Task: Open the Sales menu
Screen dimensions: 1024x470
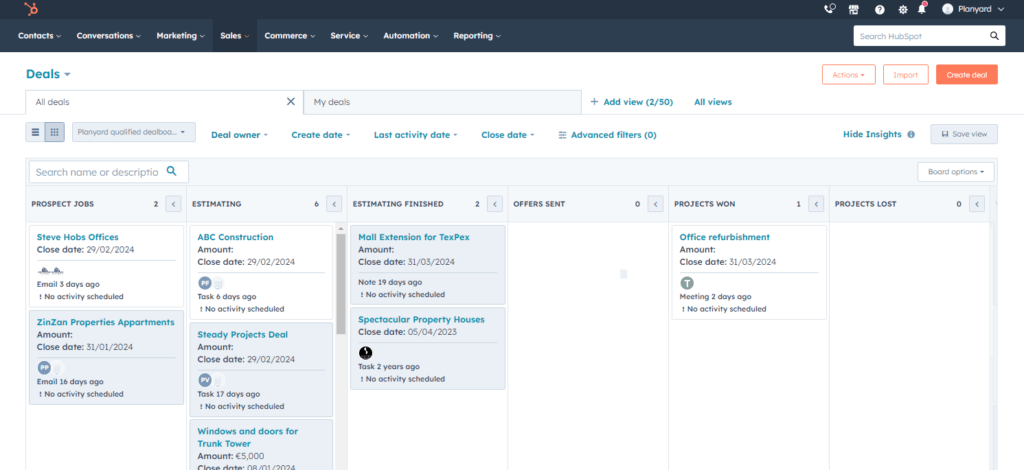Action: point(234,36)
